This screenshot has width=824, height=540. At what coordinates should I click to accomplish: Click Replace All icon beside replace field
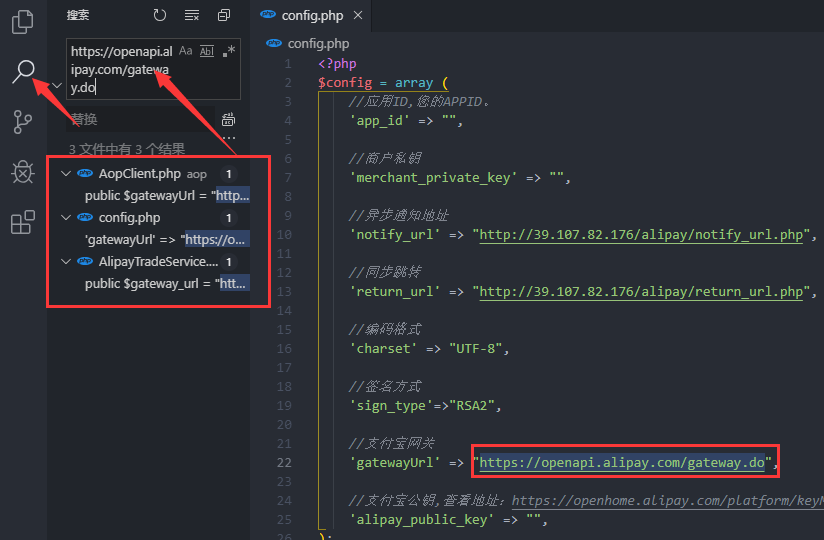pos(228,119)
